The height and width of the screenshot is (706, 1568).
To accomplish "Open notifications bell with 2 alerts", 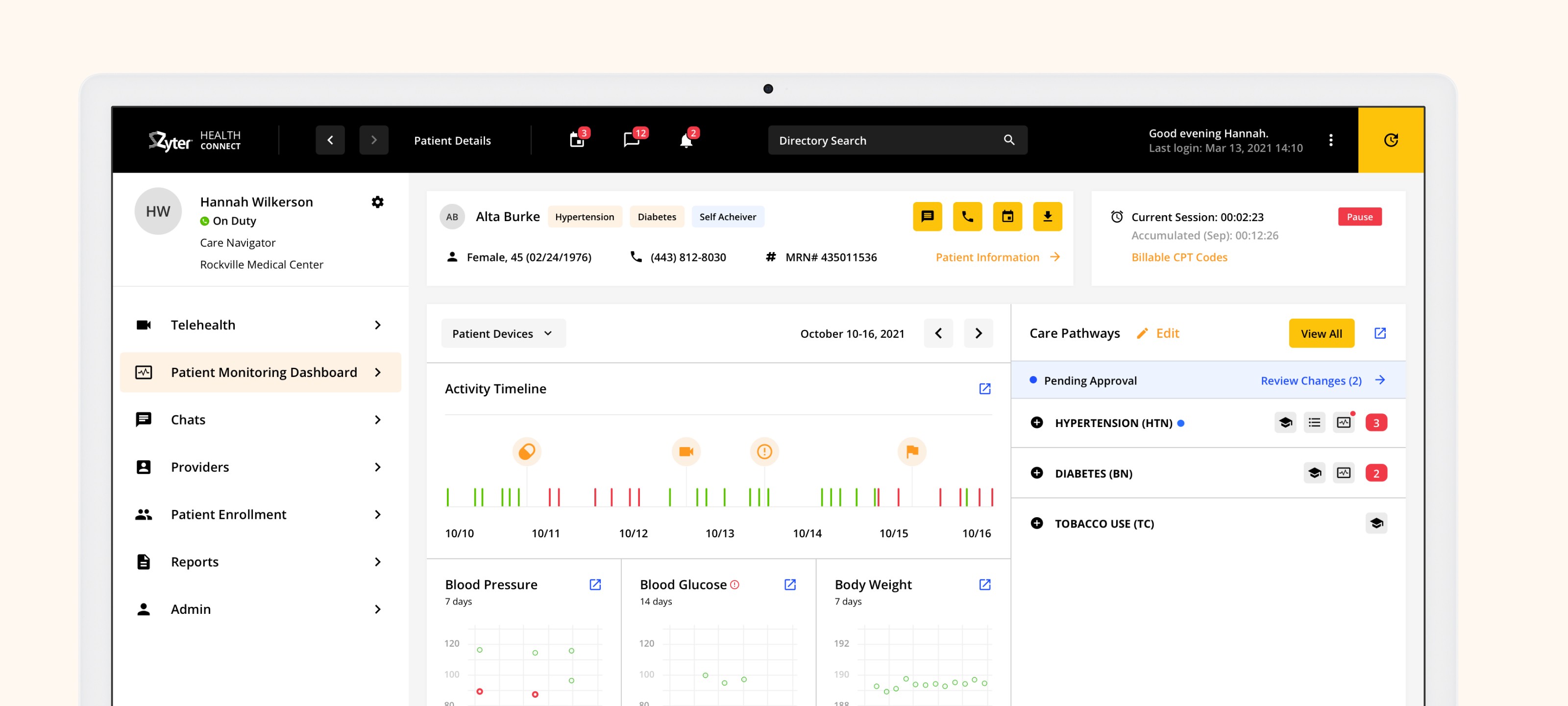I will (686, 140).
